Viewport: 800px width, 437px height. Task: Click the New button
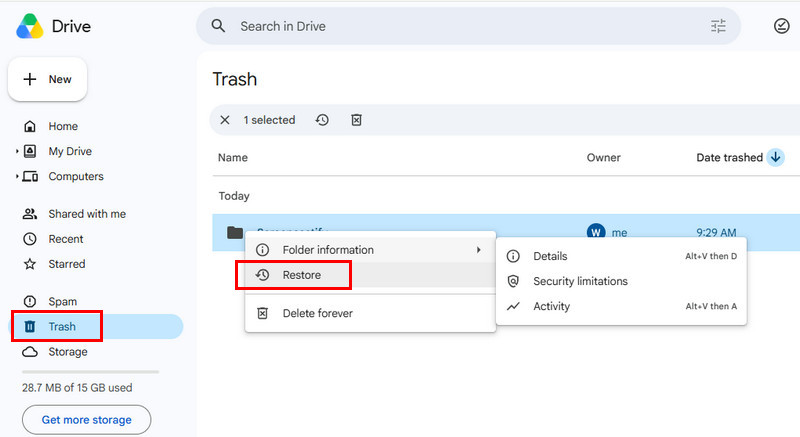(47, 79)
